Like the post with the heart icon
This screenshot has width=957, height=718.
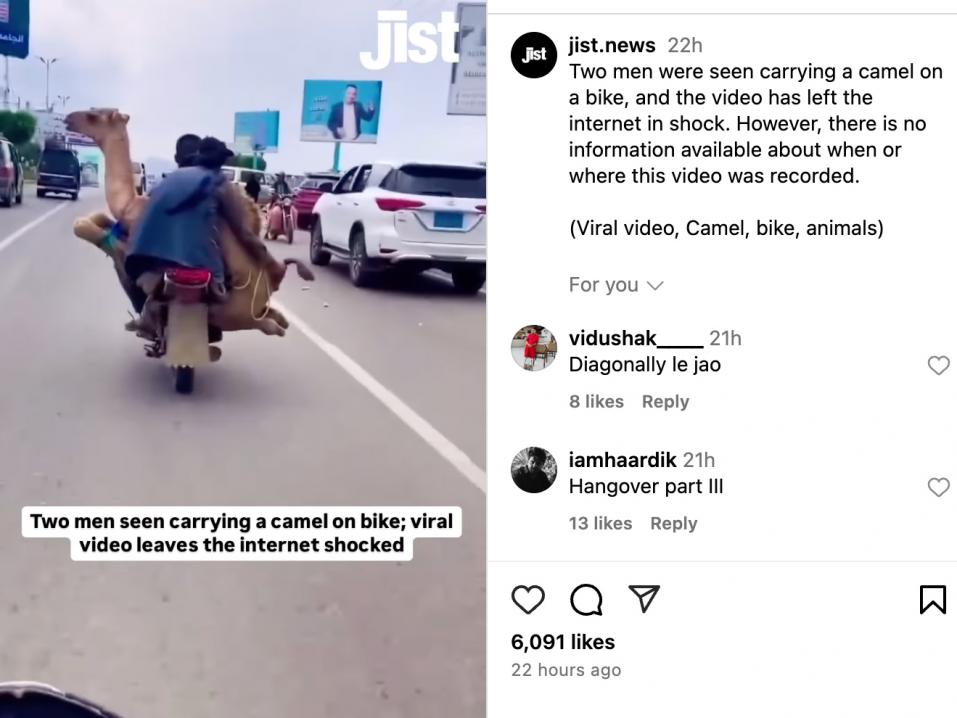pyautogui.click(x=527, y=599)
